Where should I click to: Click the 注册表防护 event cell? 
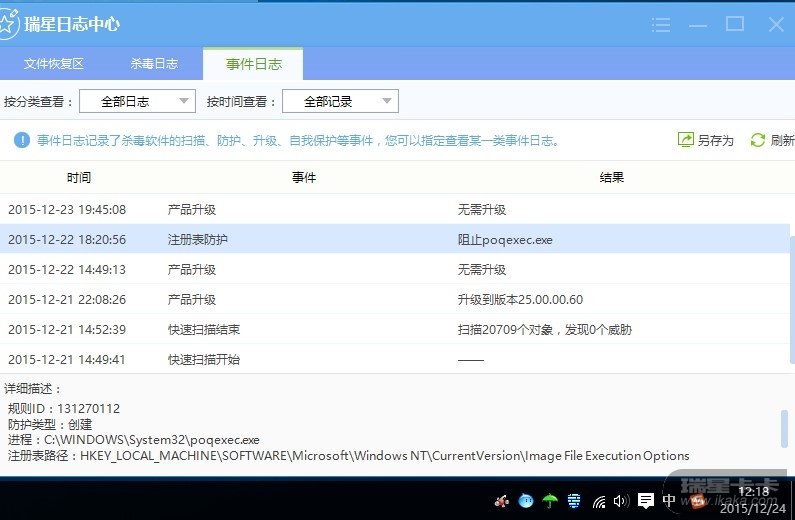[x=198, y=239]
